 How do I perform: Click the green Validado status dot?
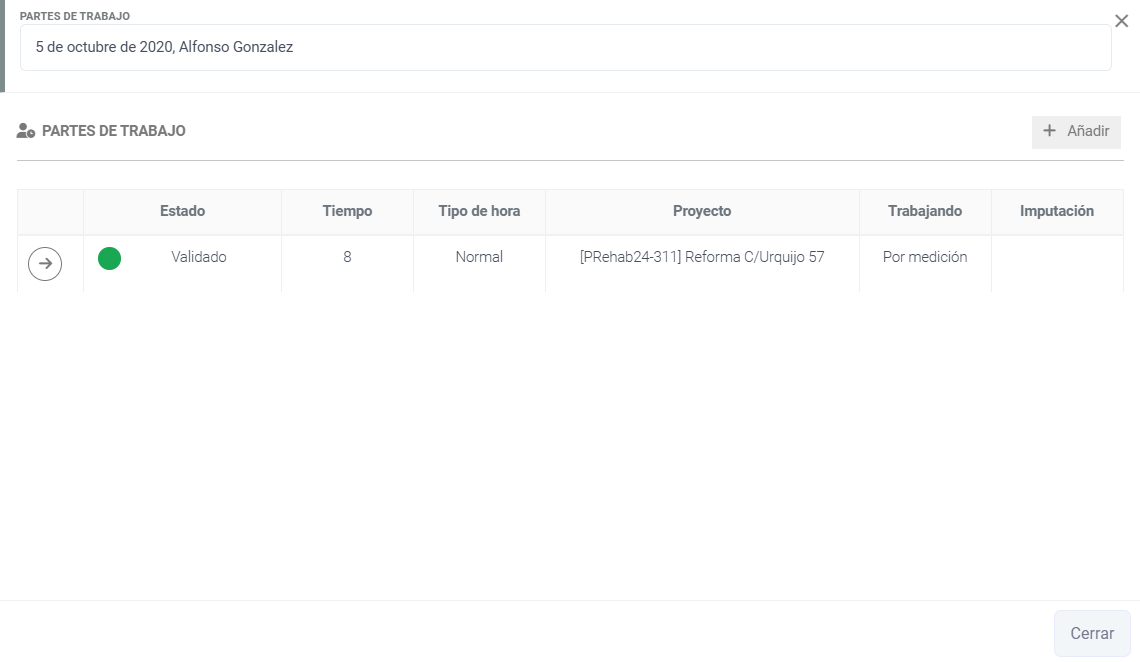pyautogui.click(x=109, y=259)
